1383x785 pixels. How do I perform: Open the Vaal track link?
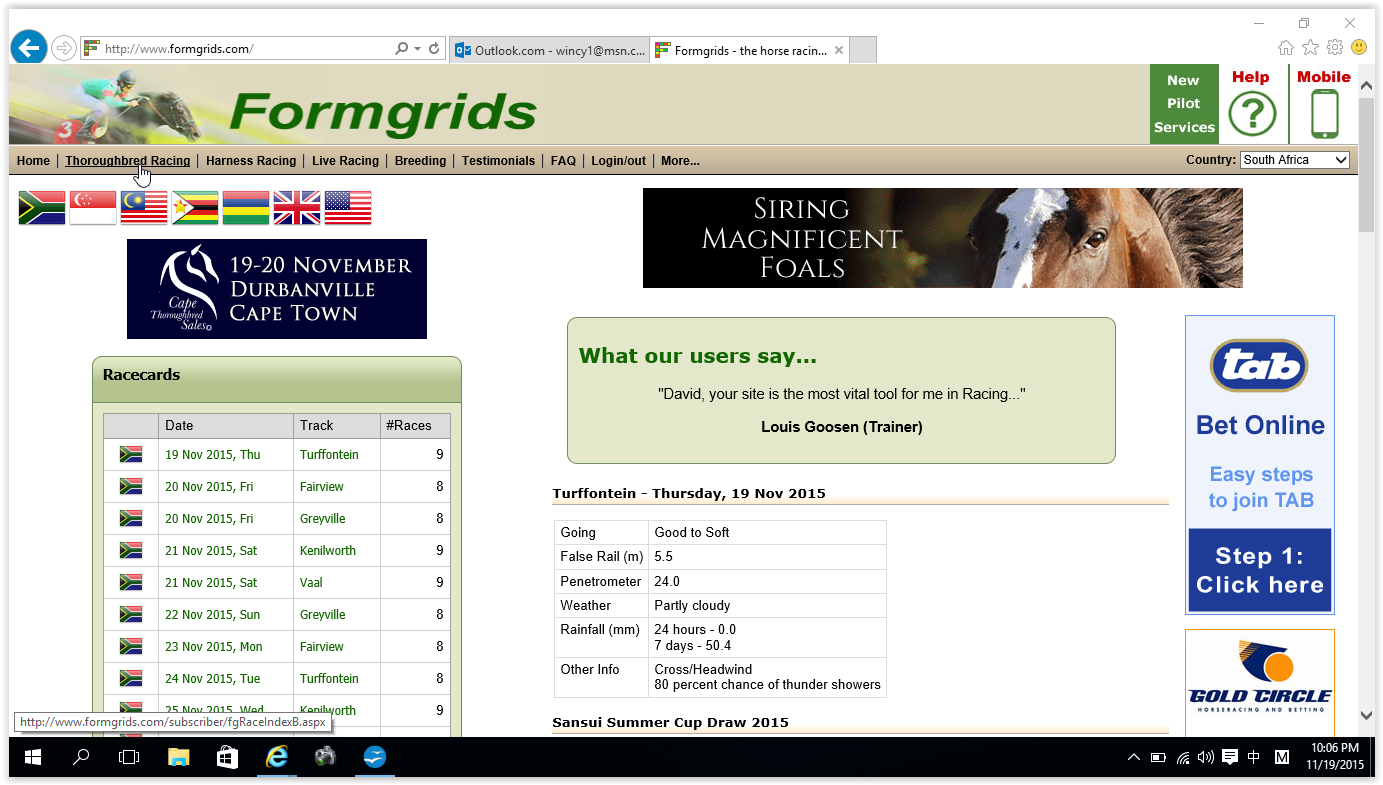pos(311,582)
